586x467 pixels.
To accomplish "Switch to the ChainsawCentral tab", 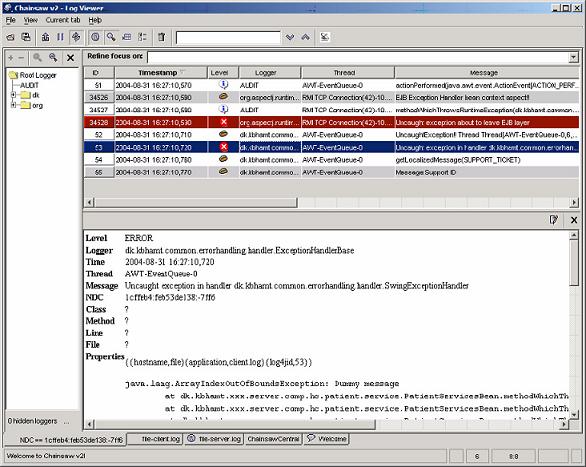I will (x=273, y=439).
